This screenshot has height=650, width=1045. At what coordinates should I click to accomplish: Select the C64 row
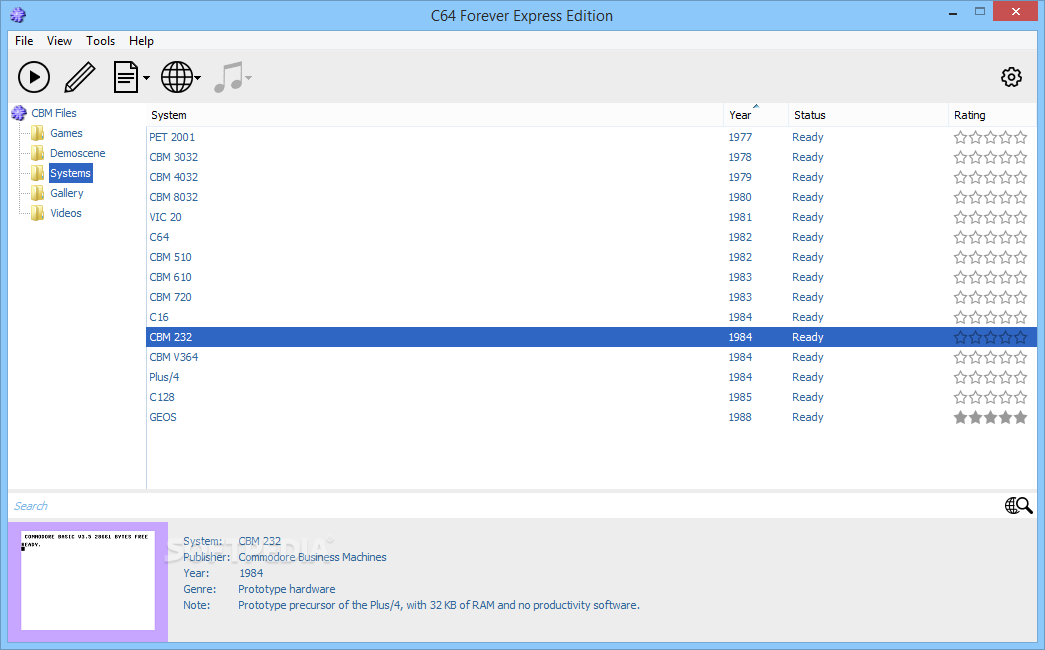pos(591,237)
